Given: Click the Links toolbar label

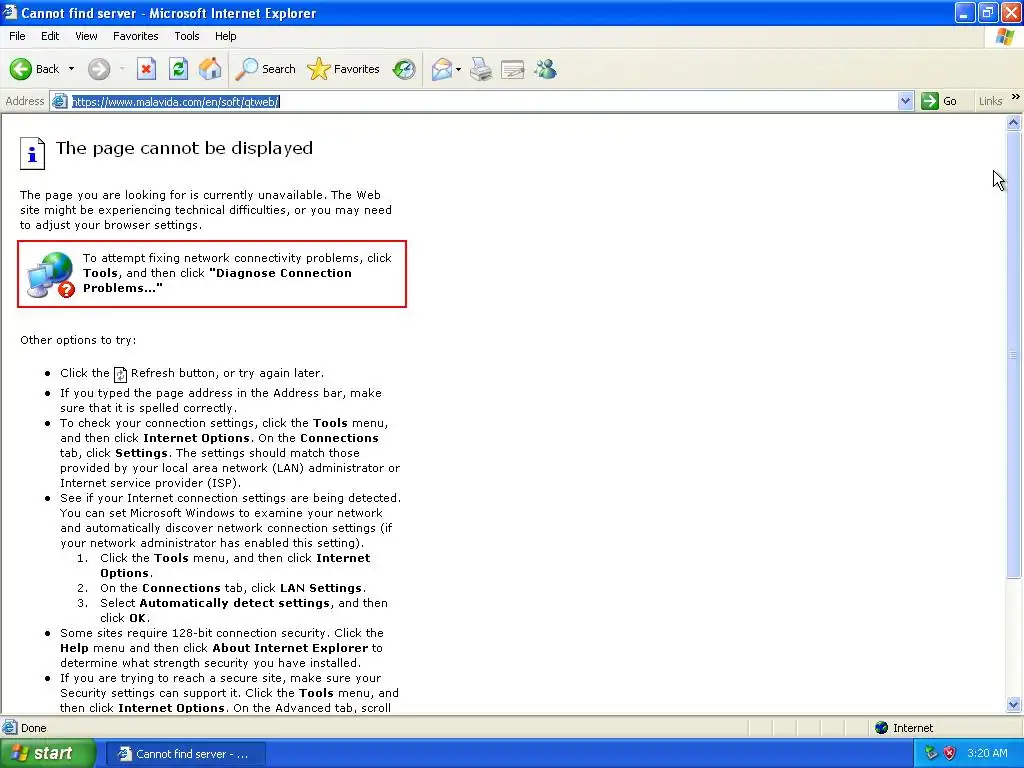Looking at the screenshot, I should 990,101.
